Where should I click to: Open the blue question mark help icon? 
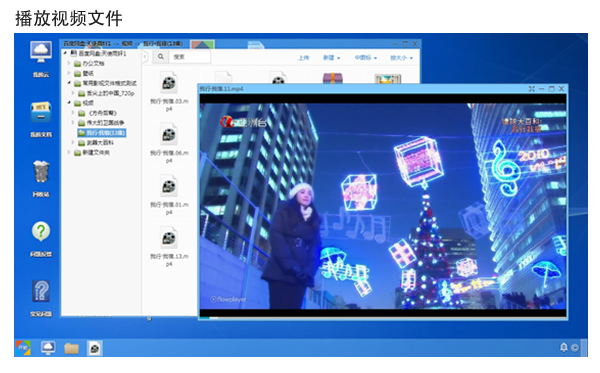[41, 291]
